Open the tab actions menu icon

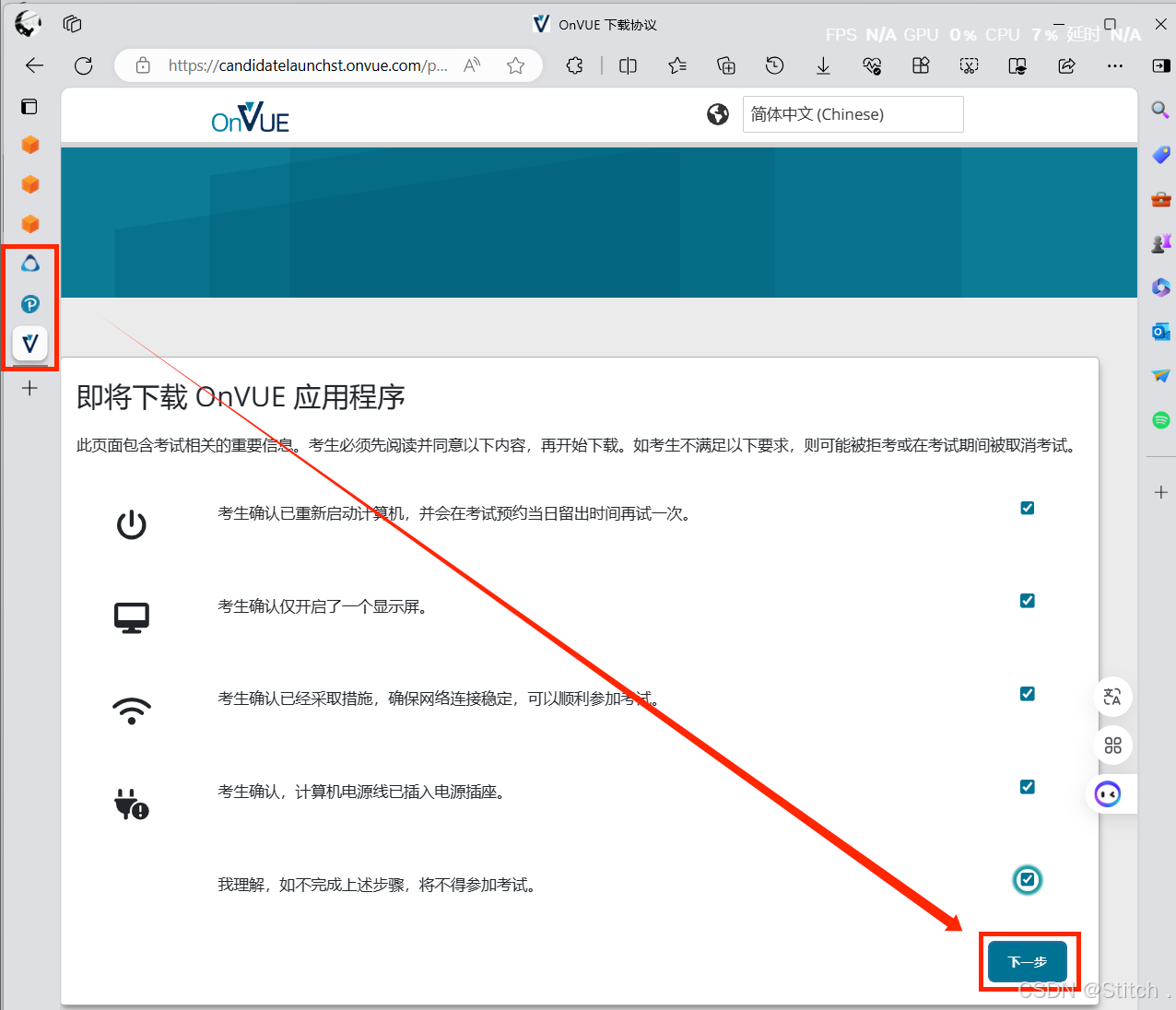pos(29,107)
